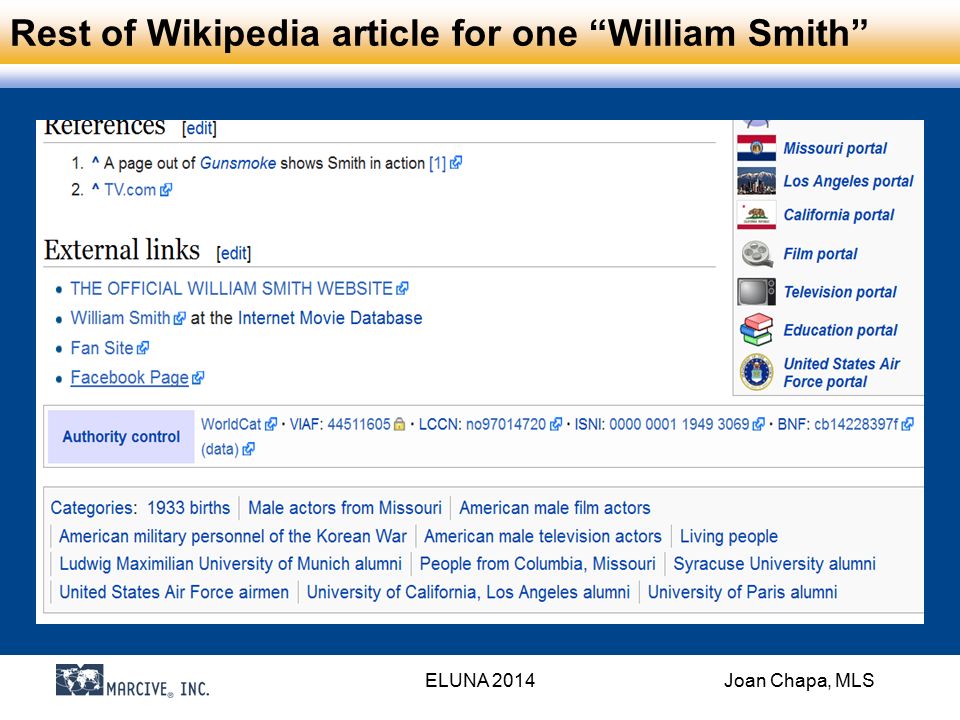Open reference link [1]
This screenshot has height=720, width=960.
tap(438, 163)
